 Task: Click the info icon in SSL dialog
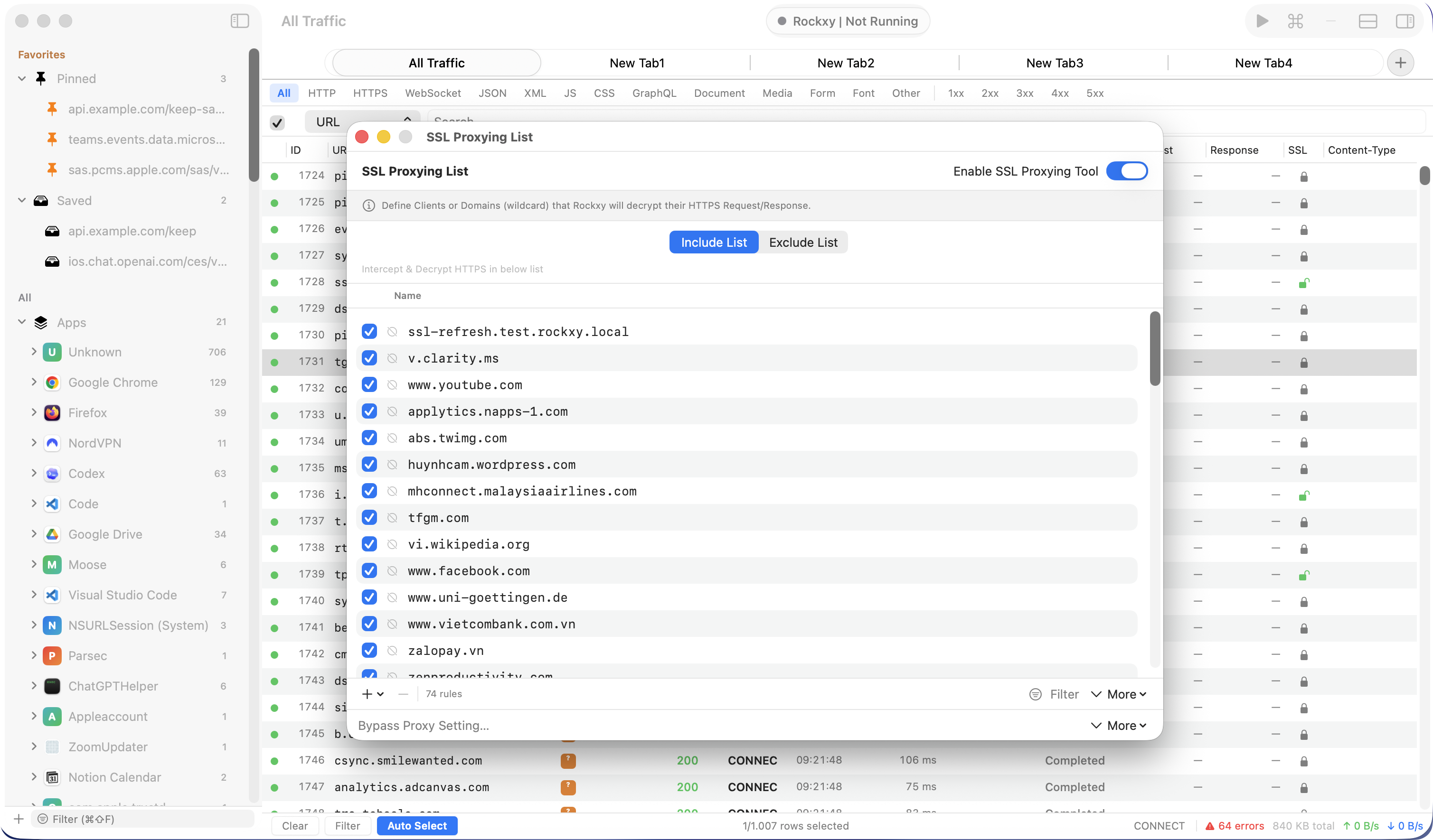[368, 206]
